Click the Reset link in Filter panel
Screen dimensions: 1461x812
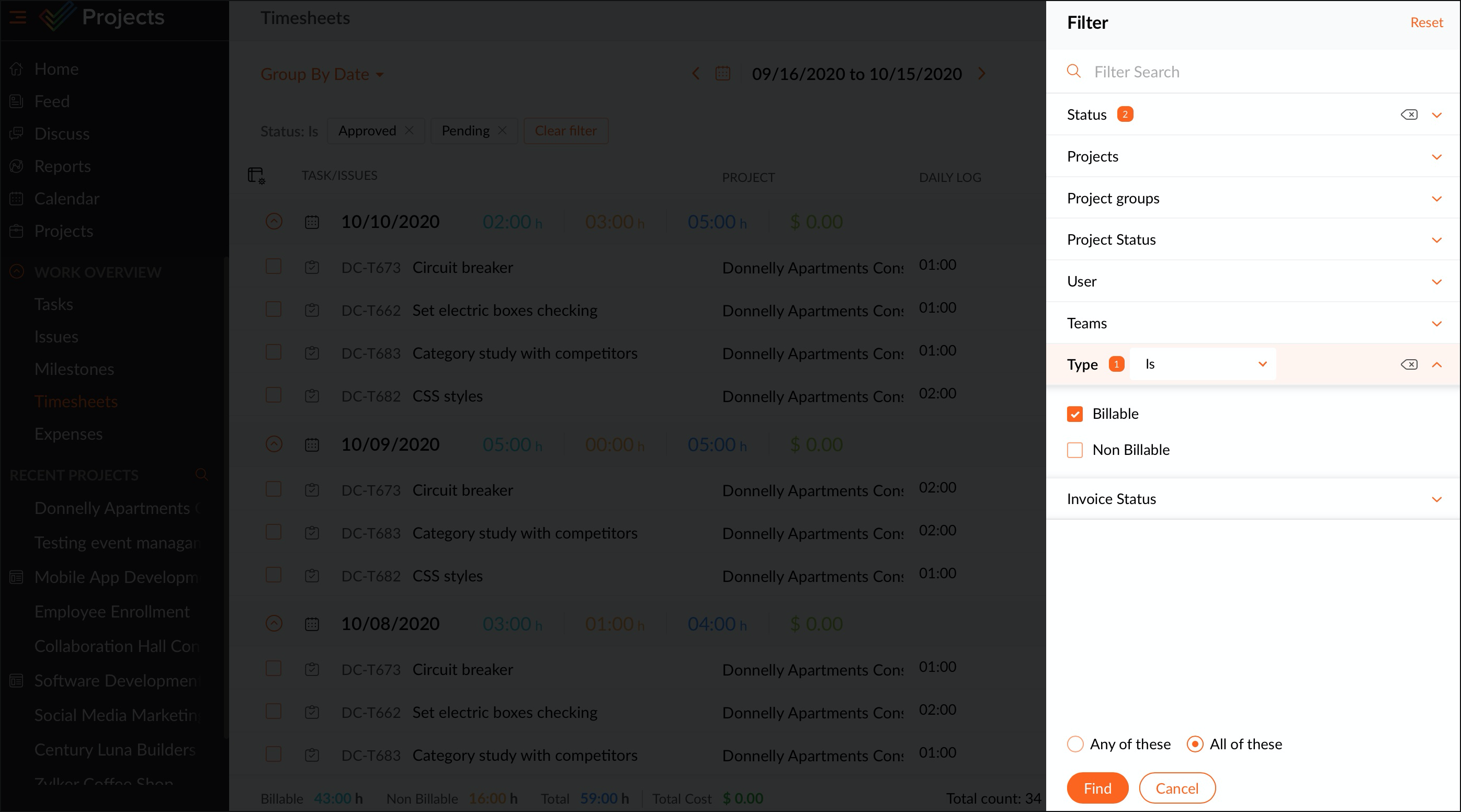coord(1426,22)
